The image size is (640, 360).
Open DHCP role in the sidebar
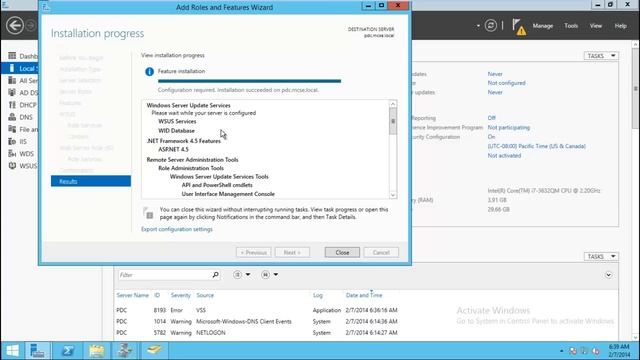point(23,105)
